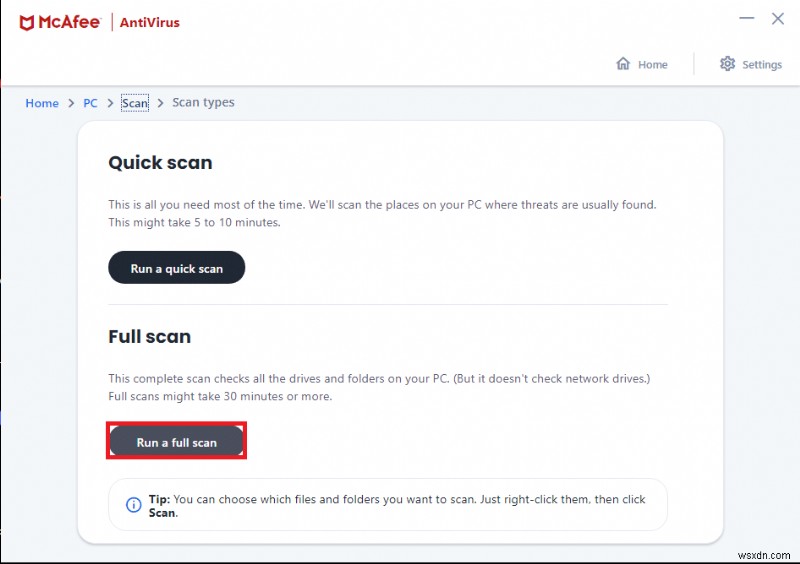The image size is (800, 564).
Task: Select the Scan breadcrumb link
Action: click(x=134, y=103)
